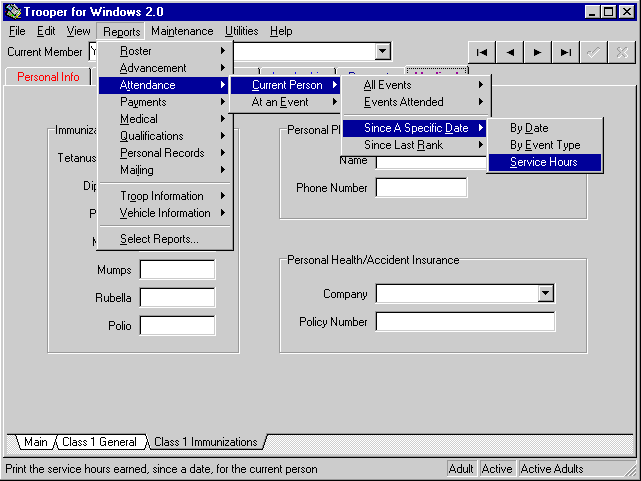The width and height of the screenshot is (641, 481).
Task: Switch to Class 1 General tab
Action: pyautogui.click(x=99, y=442)
